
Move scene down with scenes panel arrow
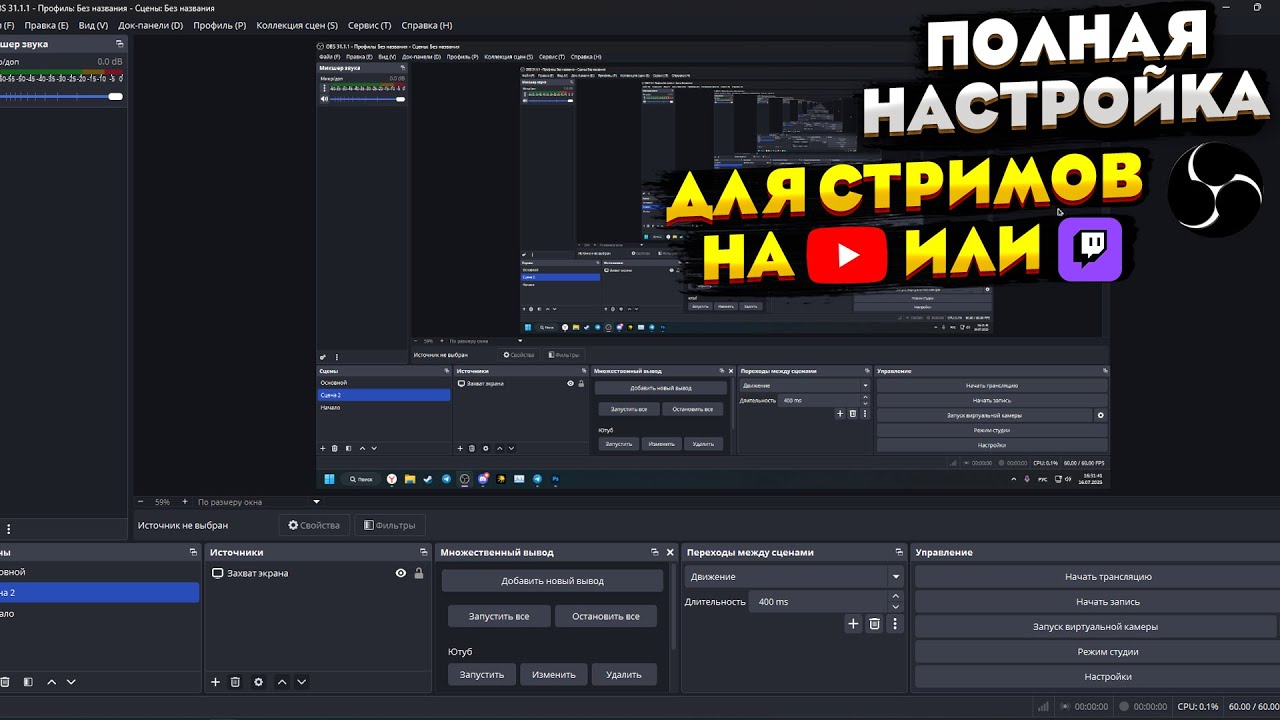coord(71,682)
